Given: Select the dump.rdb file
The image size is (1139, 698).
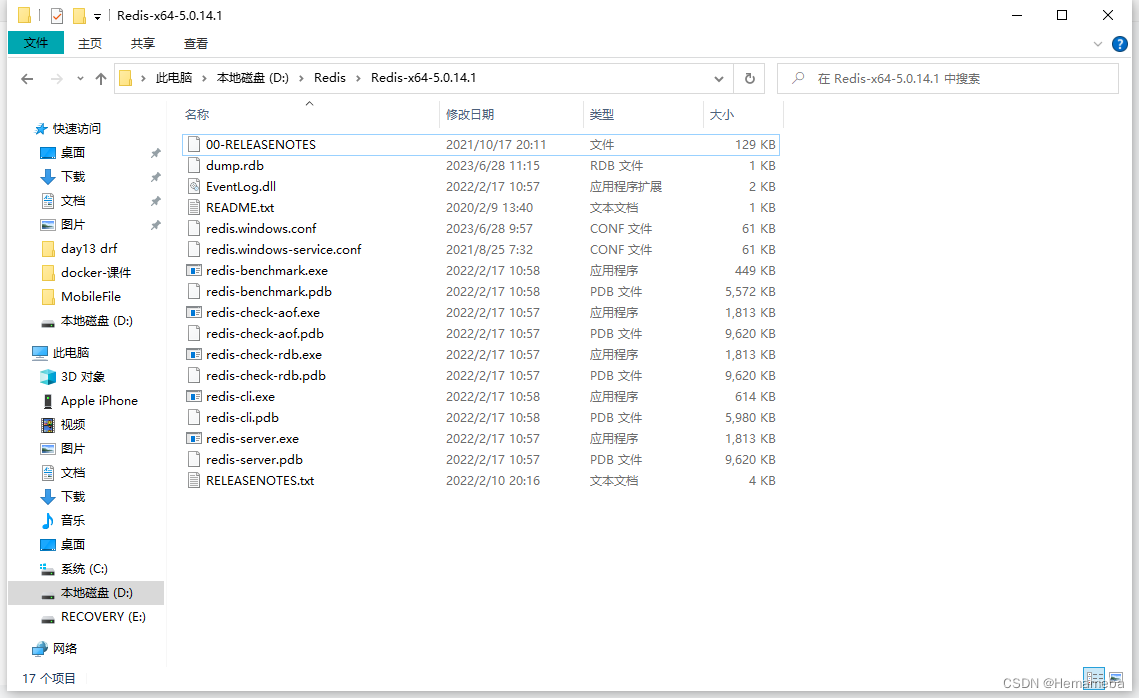Looking at the screenshot, I should click(235, 166).
